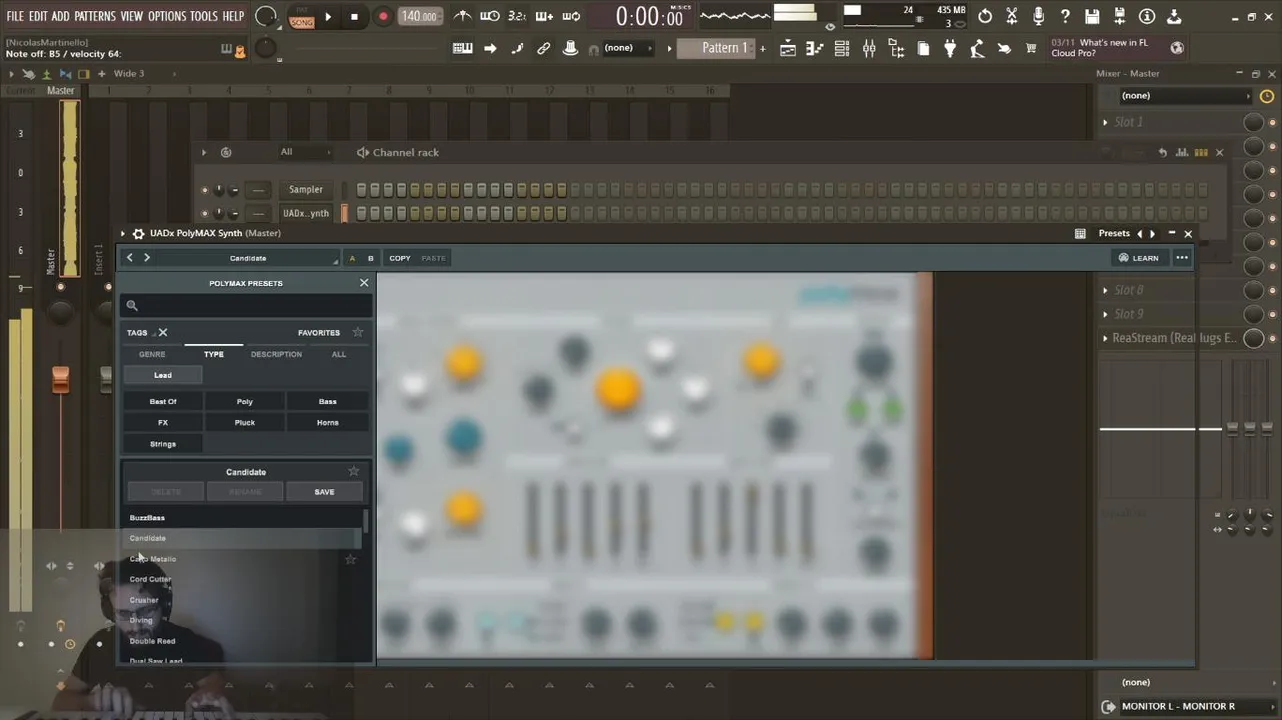Deselect the active Lead tag
This screenshot has width=1282, height=720.
[163, 375]
